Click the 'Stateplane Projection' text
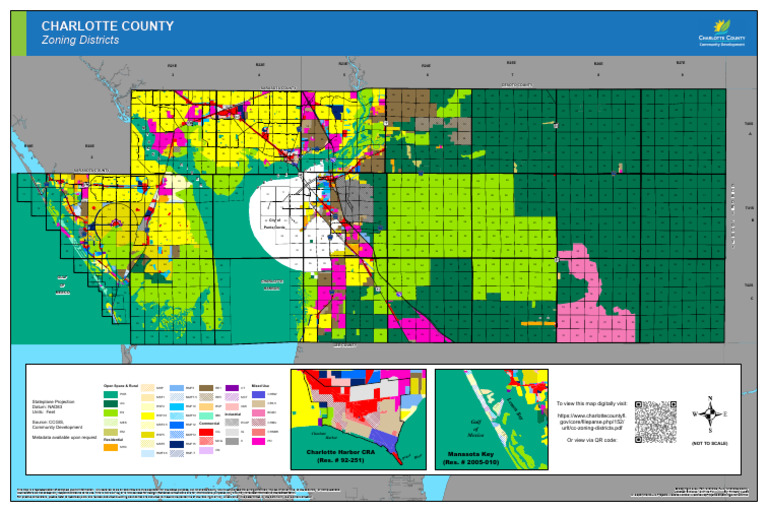 [x=53, y=402]
